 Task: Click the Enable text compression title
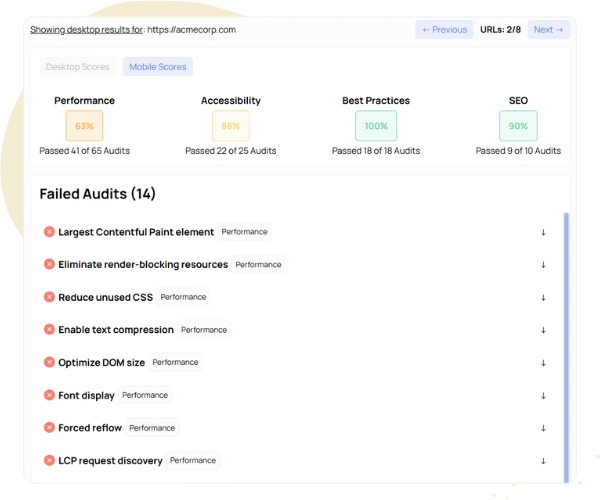pyautogui.click(x=116, y=330)
